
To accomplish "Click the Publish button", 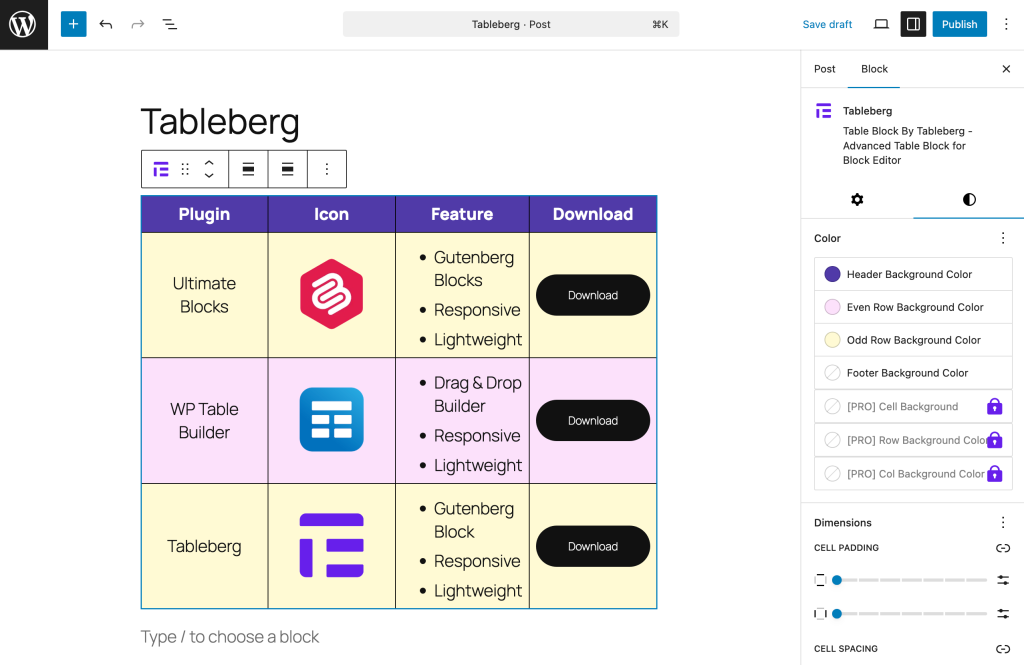I will click(959, 24).
